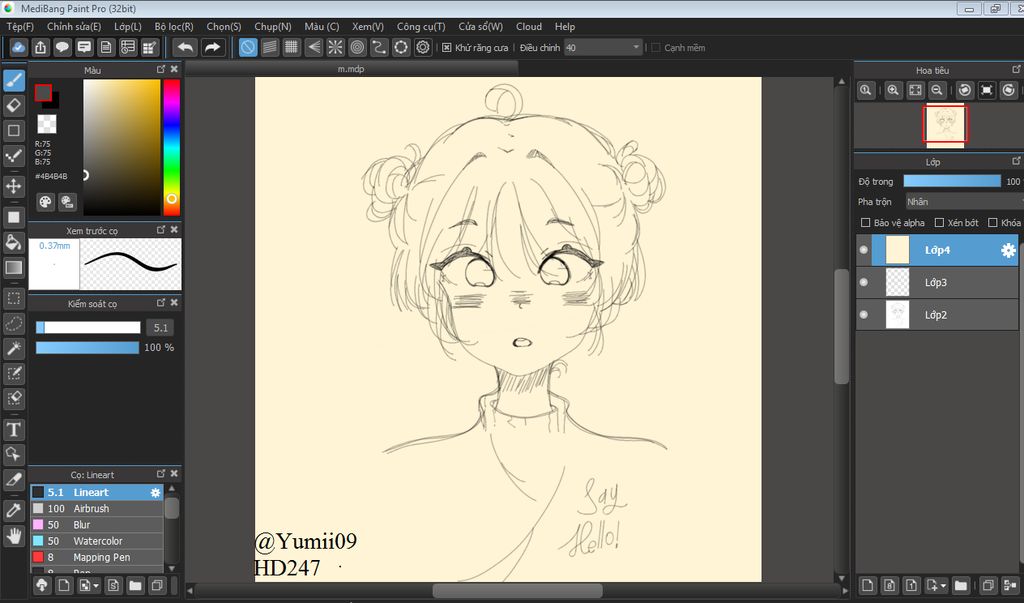Viewport: 1024px width, 603px height.
Task: Zoom in on the navigator
Action: [893, 90]
